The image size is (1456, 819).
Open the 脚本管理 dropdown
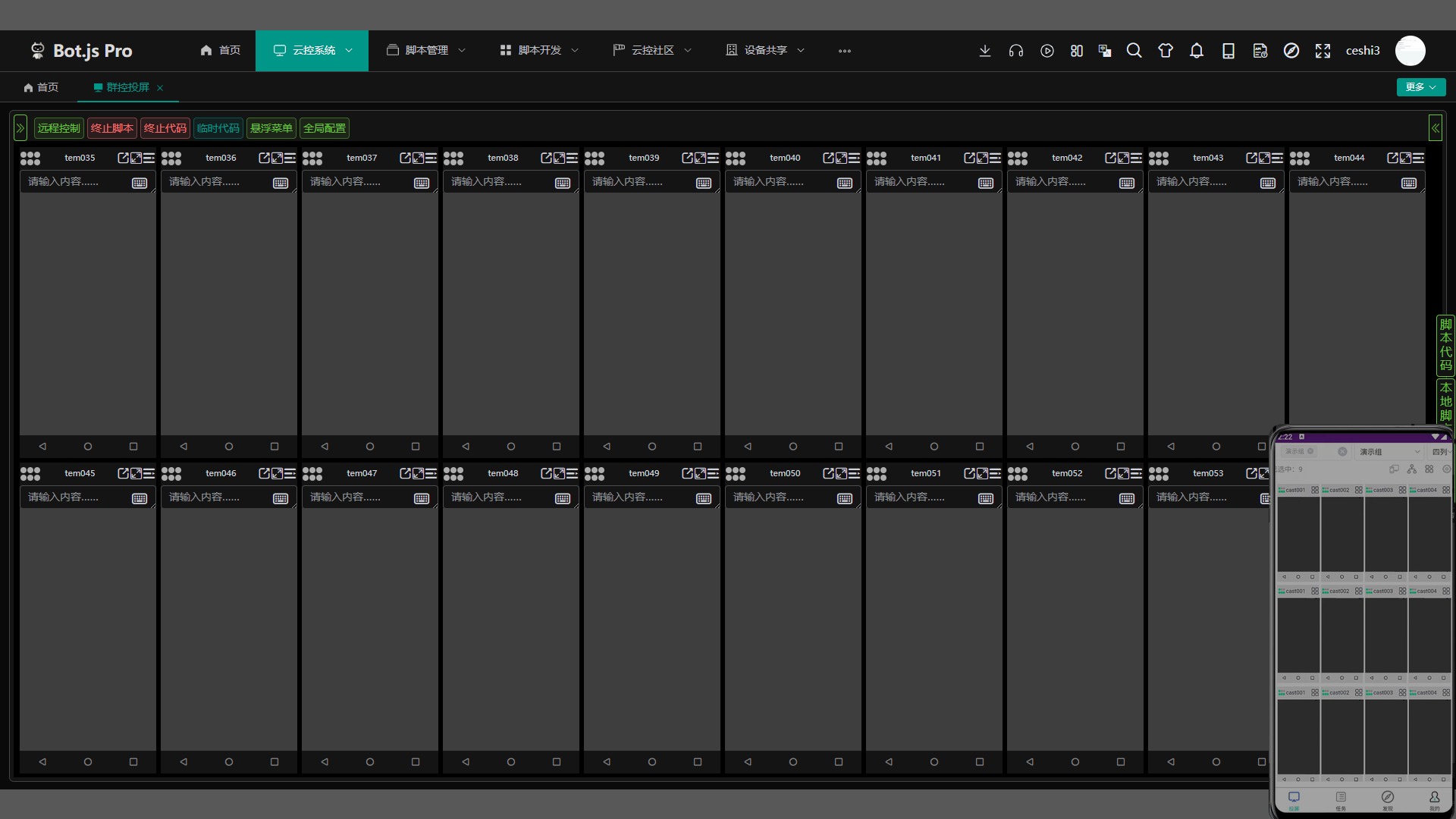426,51
